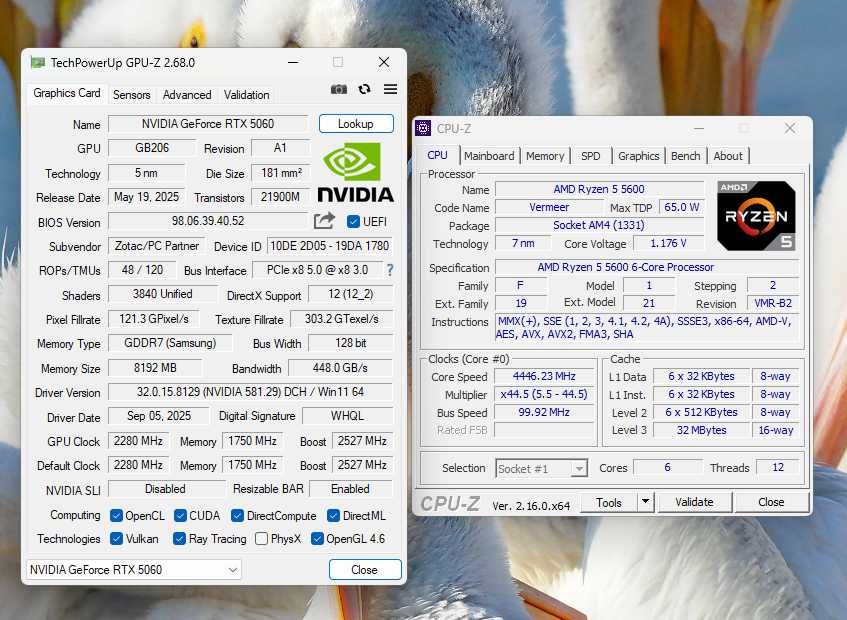Click the Lookup button in GPU-Z
This screenshot has height=620, width=847.
[x=356, y=124]
